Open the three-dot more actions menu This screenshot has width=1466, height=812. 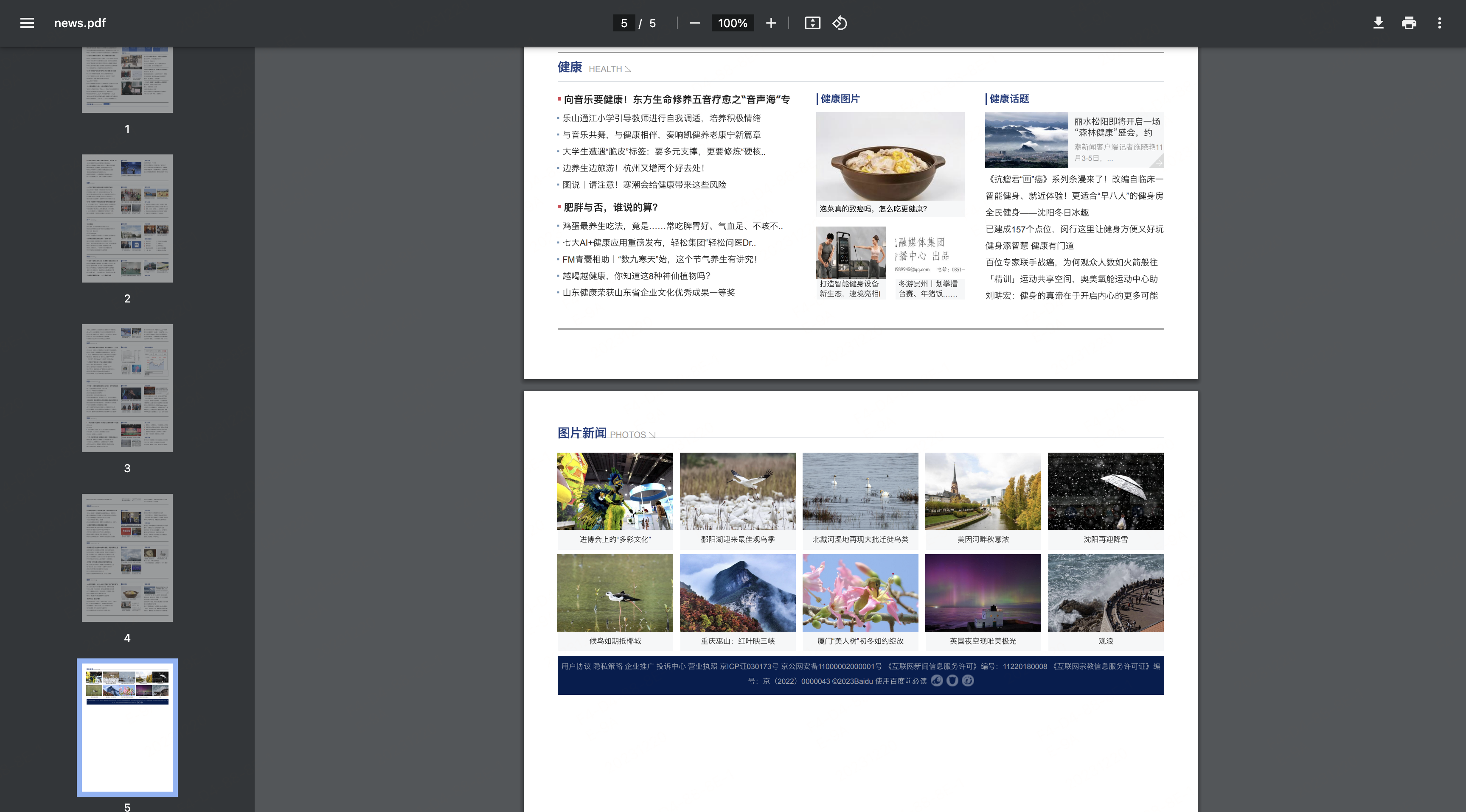pyautogui.click(x=1439, y=23)
